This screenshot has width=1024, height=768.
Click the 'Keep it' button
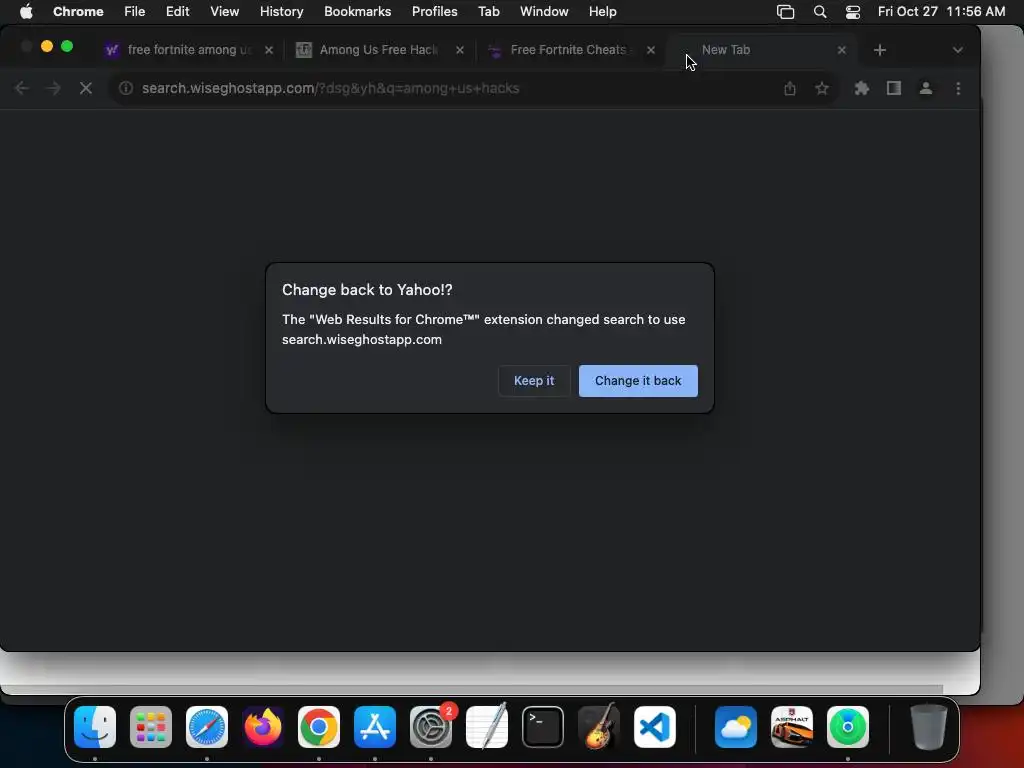tap(534, 381)
